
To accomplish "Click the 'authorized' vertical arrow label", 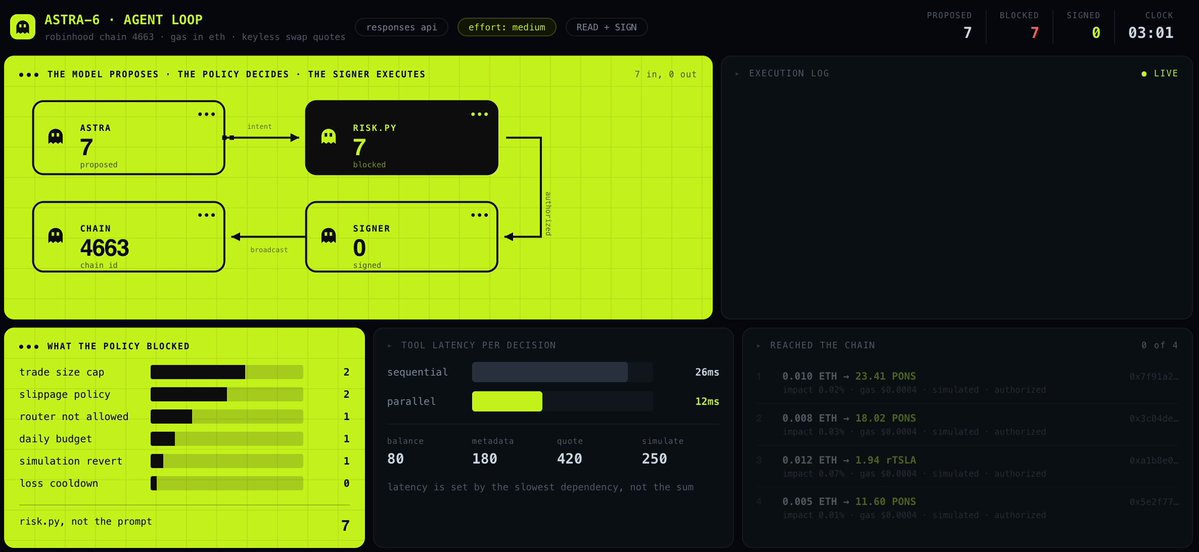I will coord(548,213).
